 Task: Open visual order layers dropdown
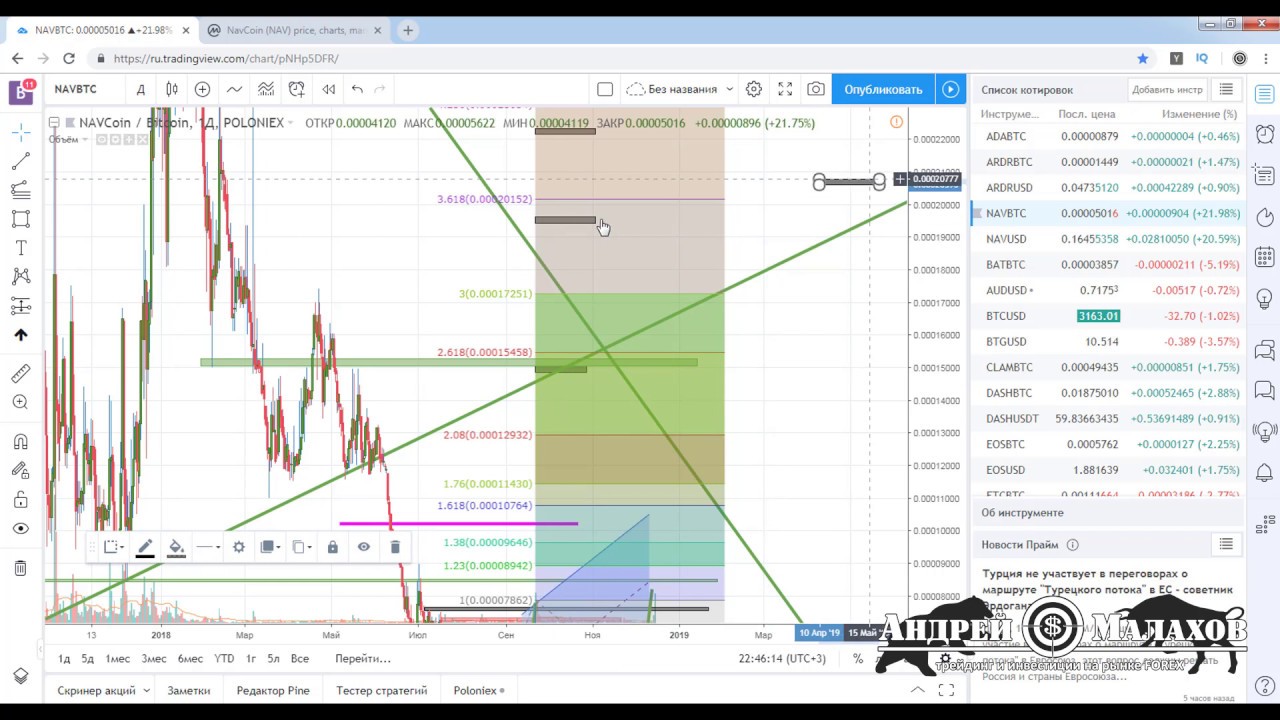[x=270, y=547]
